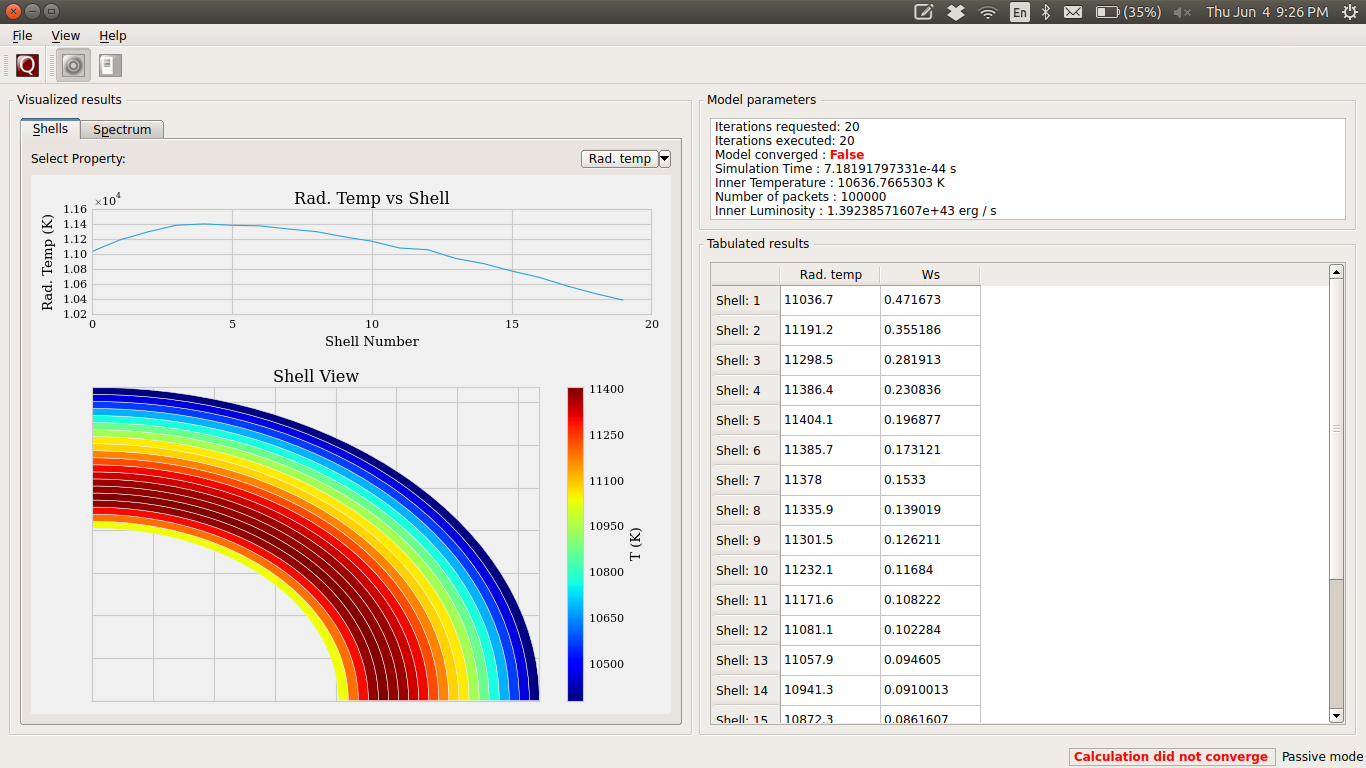Open the File menu

coord(22,36)
